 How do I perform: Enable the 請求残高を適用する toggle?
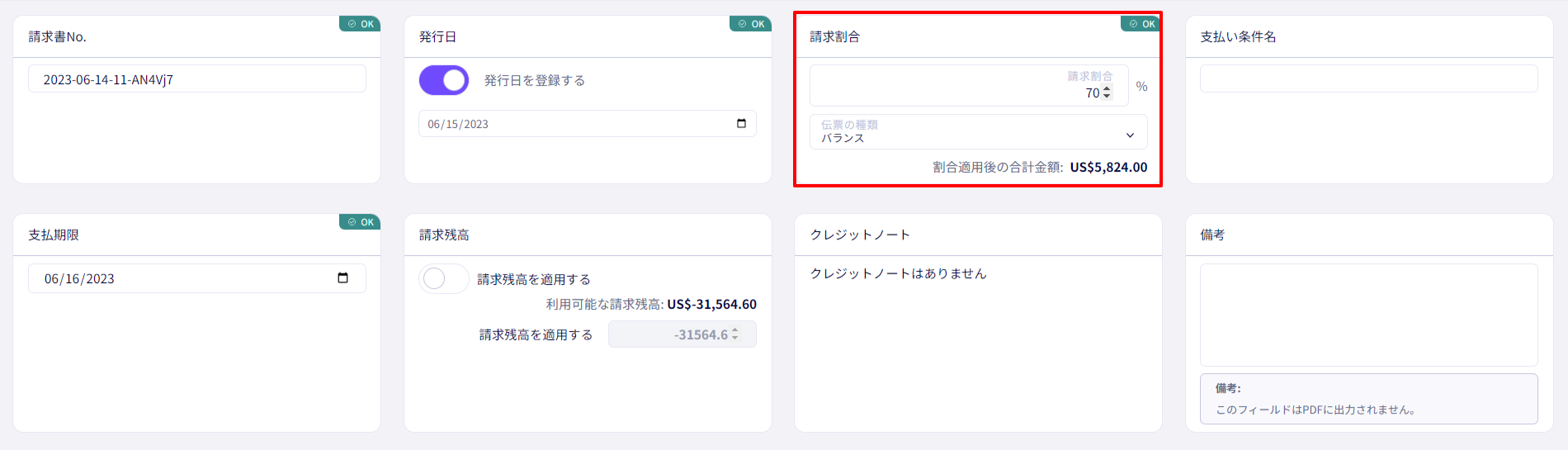[444, 279]
